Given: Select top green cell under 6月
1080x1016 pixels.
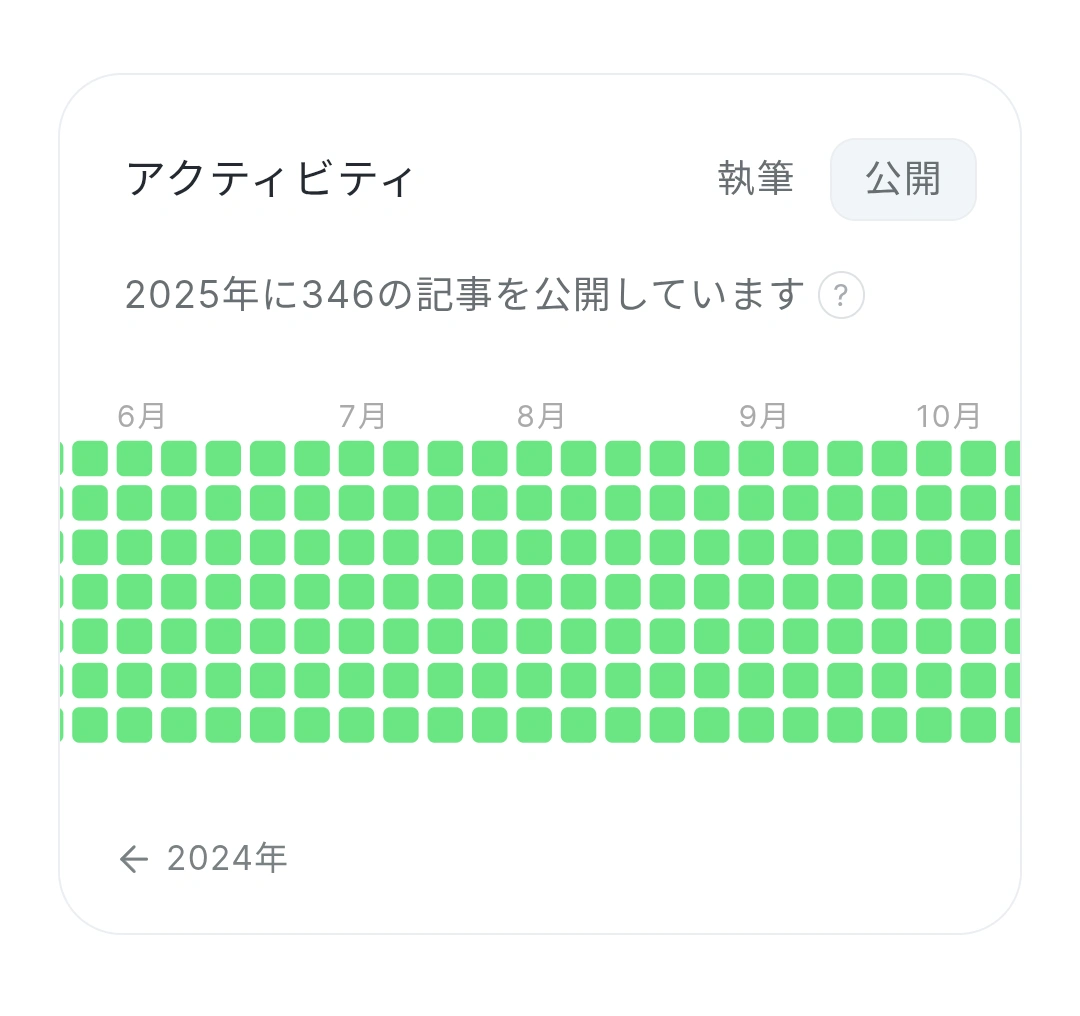Looking at the screenshot, I should click(134, 458).
